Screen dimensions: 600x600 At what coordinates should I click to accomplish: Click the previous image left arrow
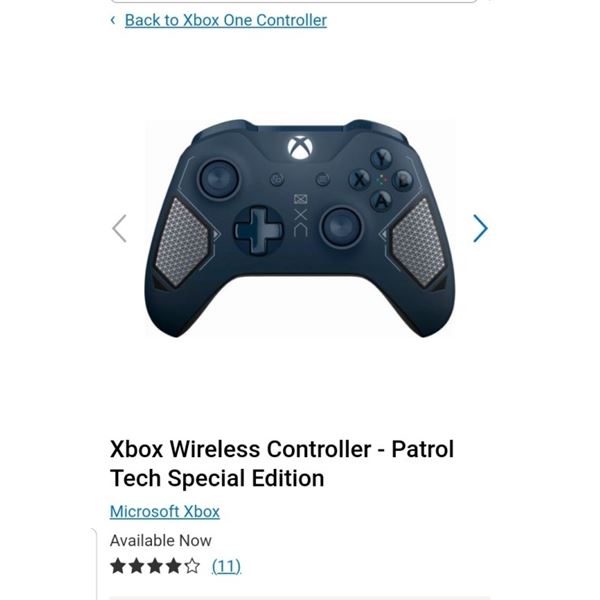pos(119,228)
